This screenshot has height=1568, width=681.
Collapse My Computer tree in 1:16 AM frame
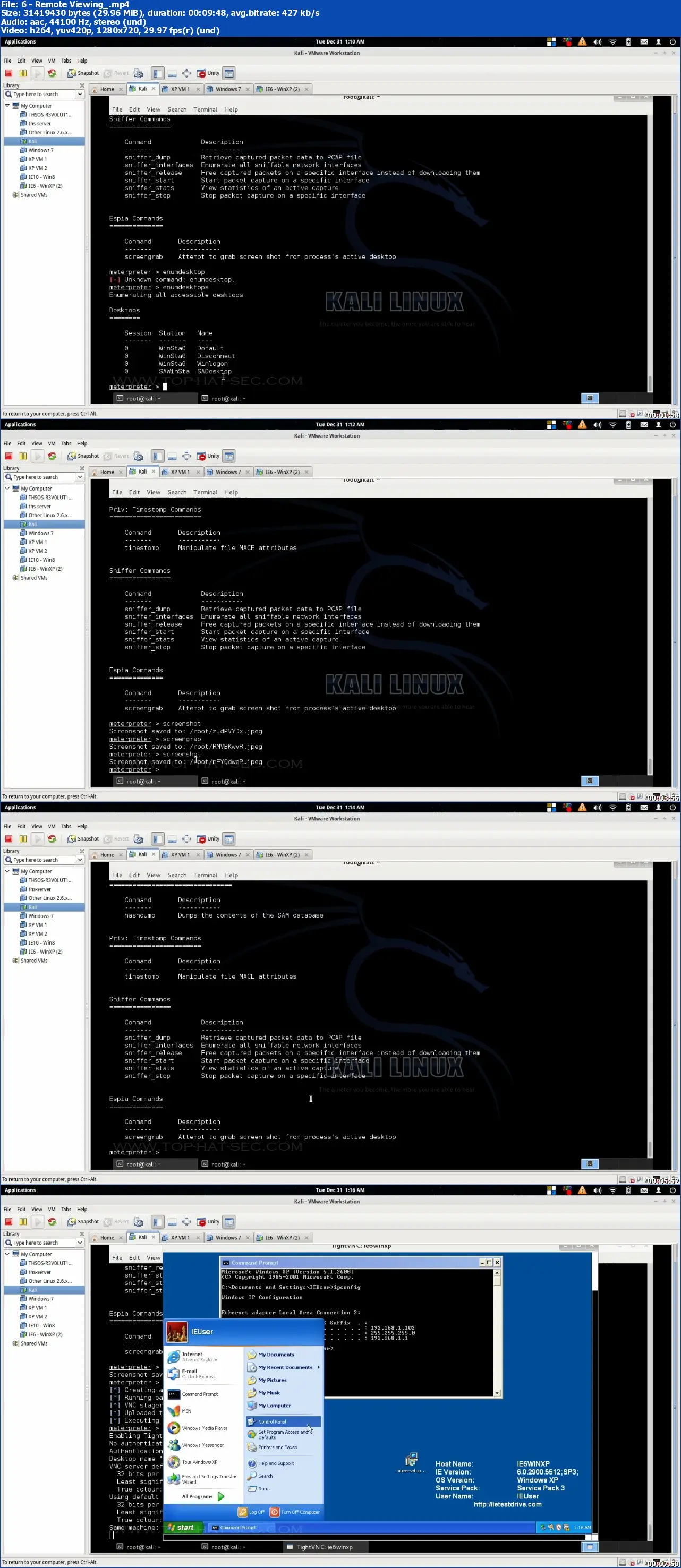coord(7,1255)
